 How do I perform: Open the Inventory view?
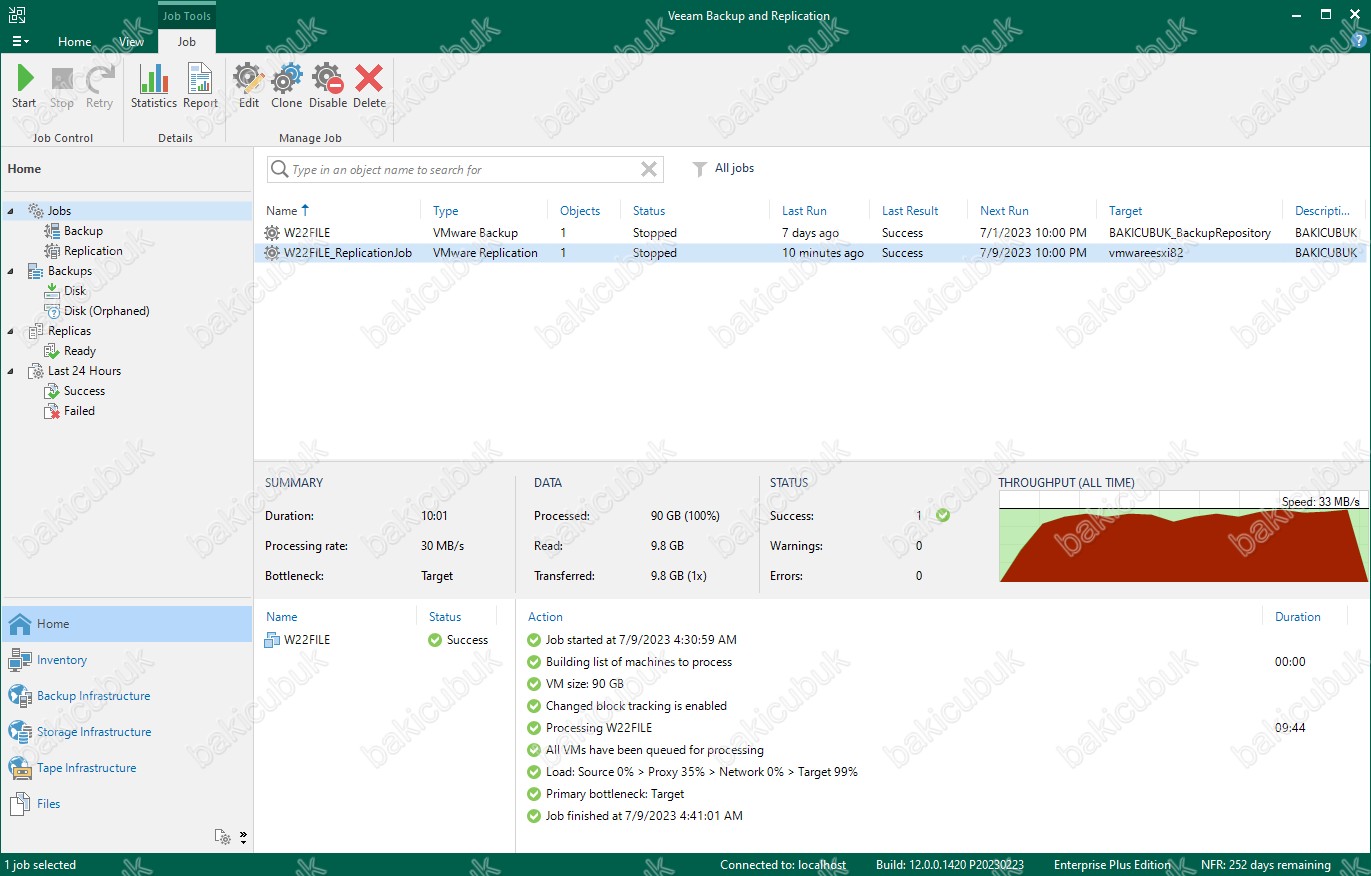click(62, 660)
